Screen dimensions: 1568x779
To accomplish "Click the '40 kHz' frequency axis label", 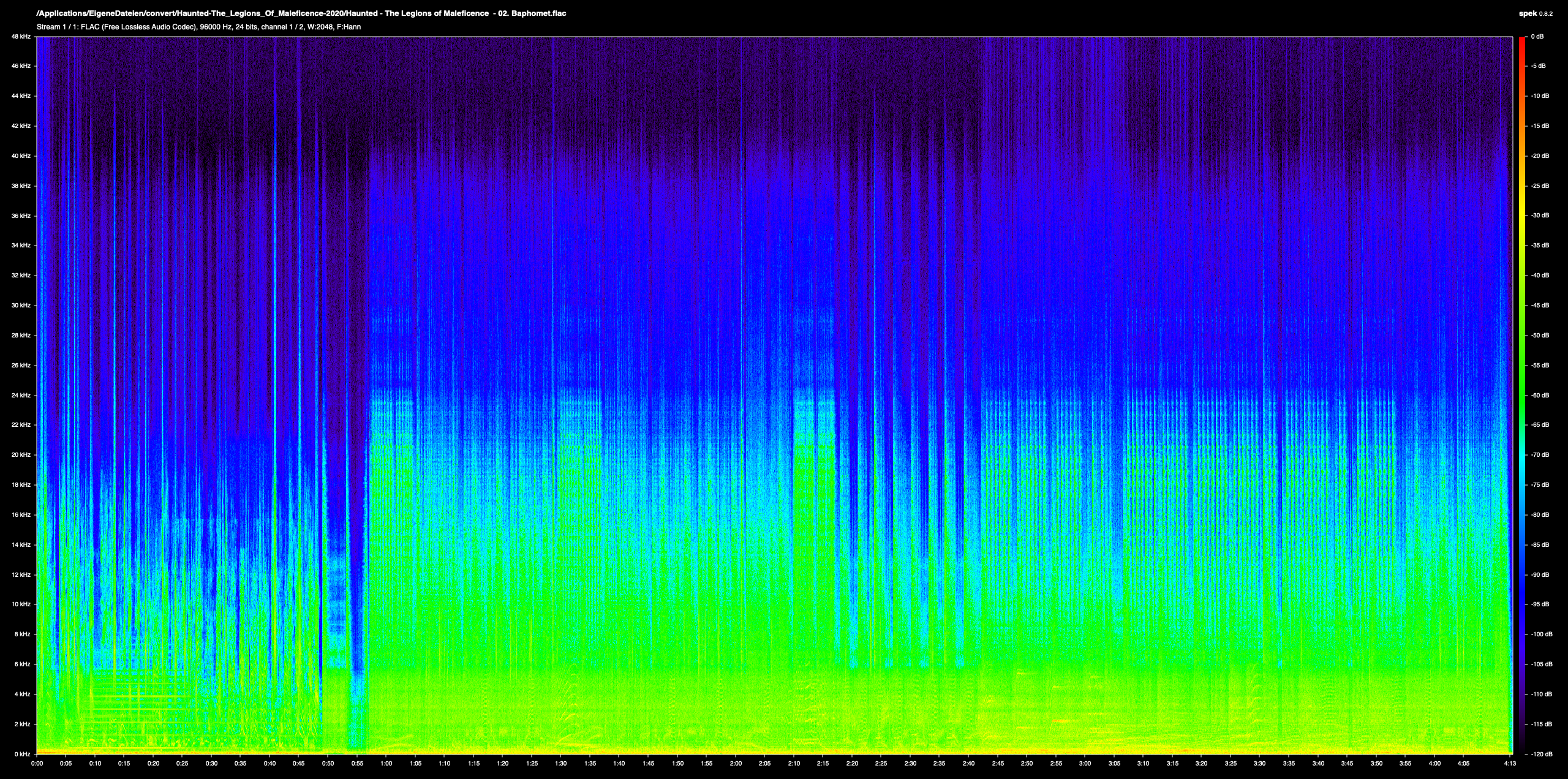I will [x=20, y=156].
